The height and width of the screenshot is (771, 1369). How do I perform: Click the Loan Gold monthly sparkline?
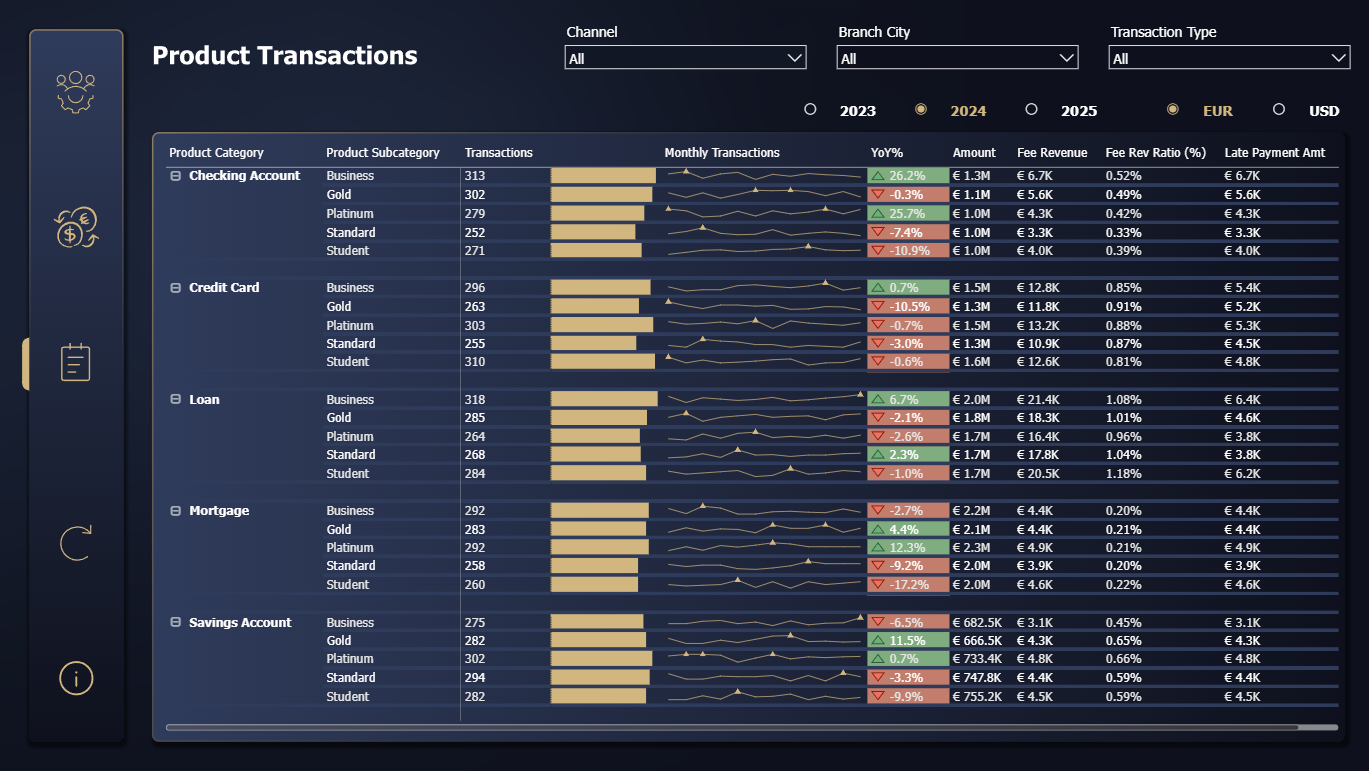(x=764, y=418)
